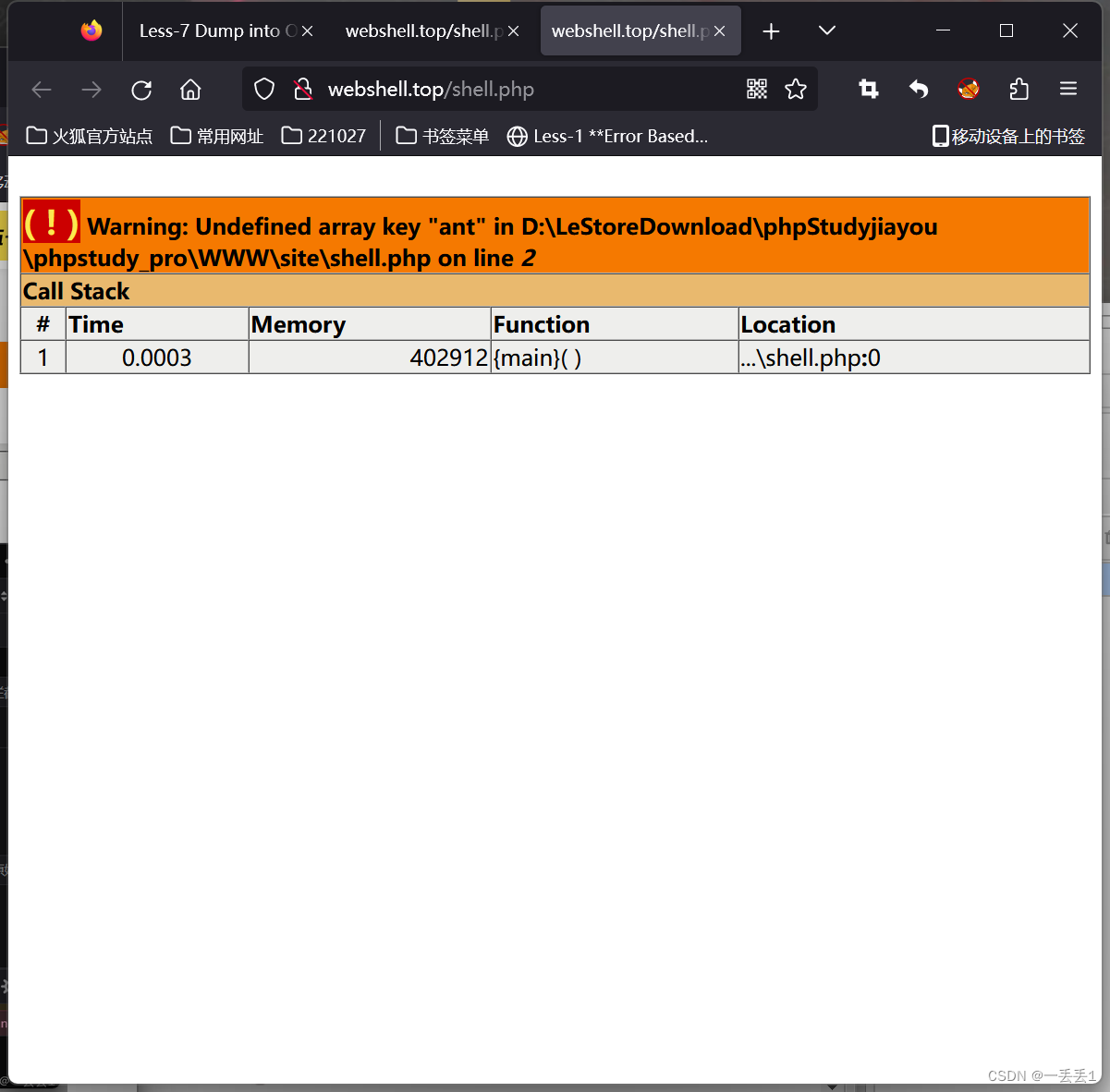Open a new tab with the plus button

tap(771, 30)
